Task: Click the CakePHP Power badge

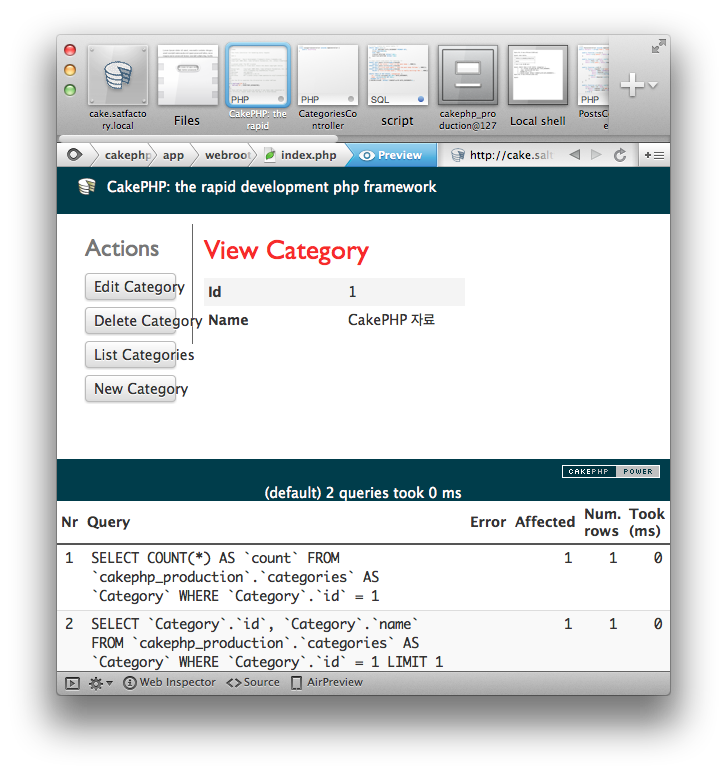Action: [611, 471]
